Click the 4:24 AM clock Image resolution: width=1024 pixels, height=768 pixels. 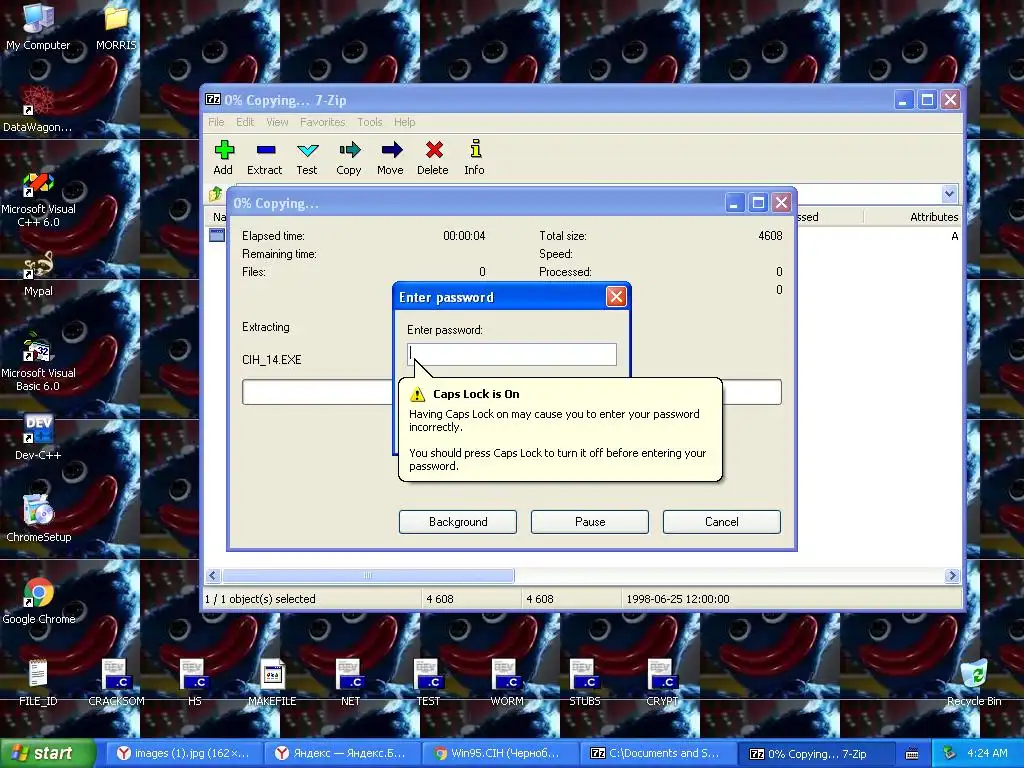click(987, 753)
